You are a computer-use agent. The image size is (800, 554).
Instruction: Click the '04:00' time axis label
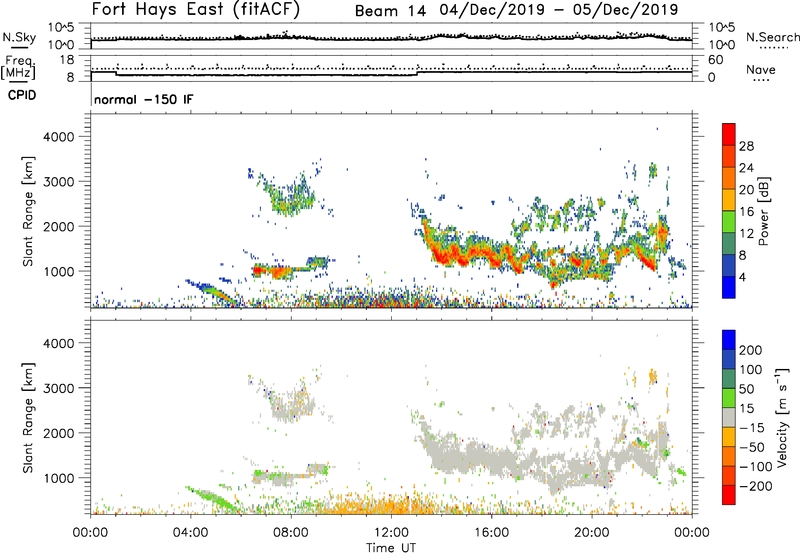tap(191, 533)
